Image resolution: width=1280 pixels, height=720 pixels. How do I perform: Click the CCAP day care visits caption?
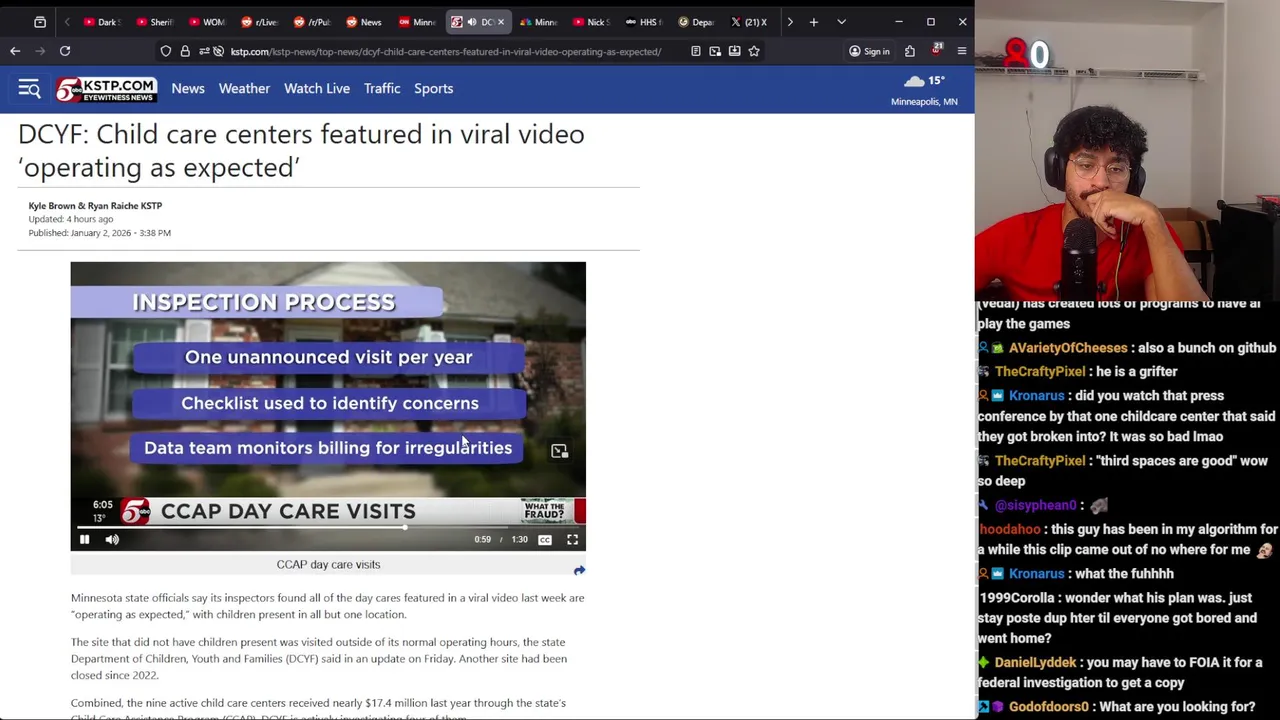328,565
